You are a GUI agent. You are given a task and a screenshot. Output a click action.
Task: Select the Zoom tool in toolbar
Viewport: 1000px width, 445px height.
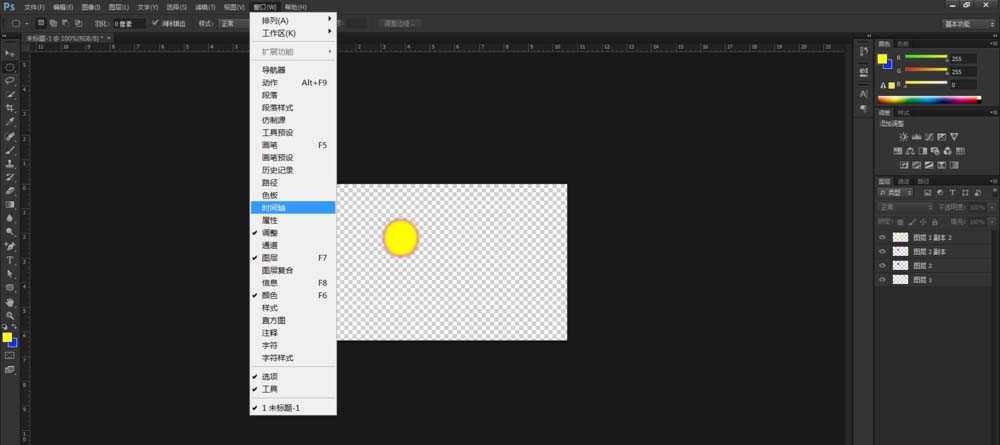(x=10, y=315)
